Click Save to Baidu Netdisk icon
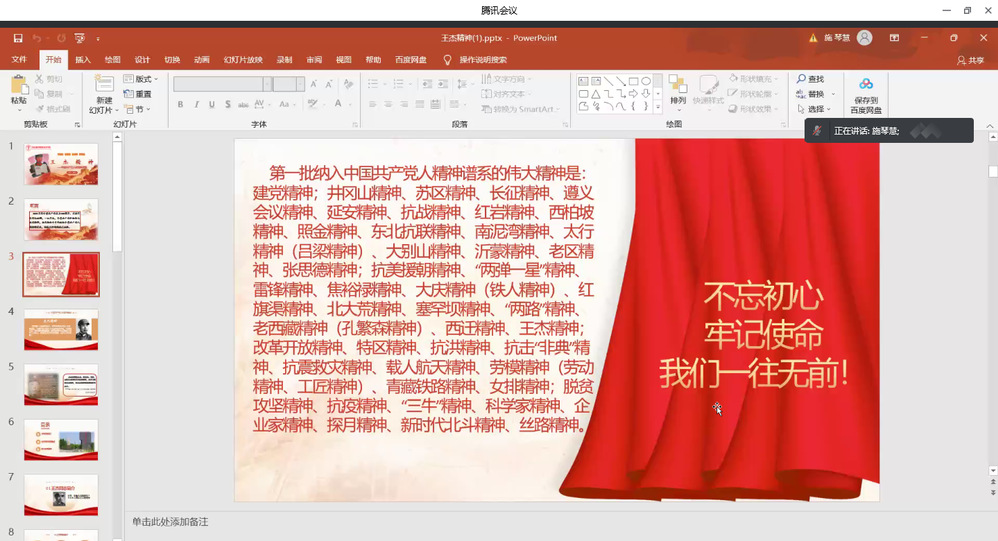The width and height of the screenshot is (998, 541). click(866, 85)
